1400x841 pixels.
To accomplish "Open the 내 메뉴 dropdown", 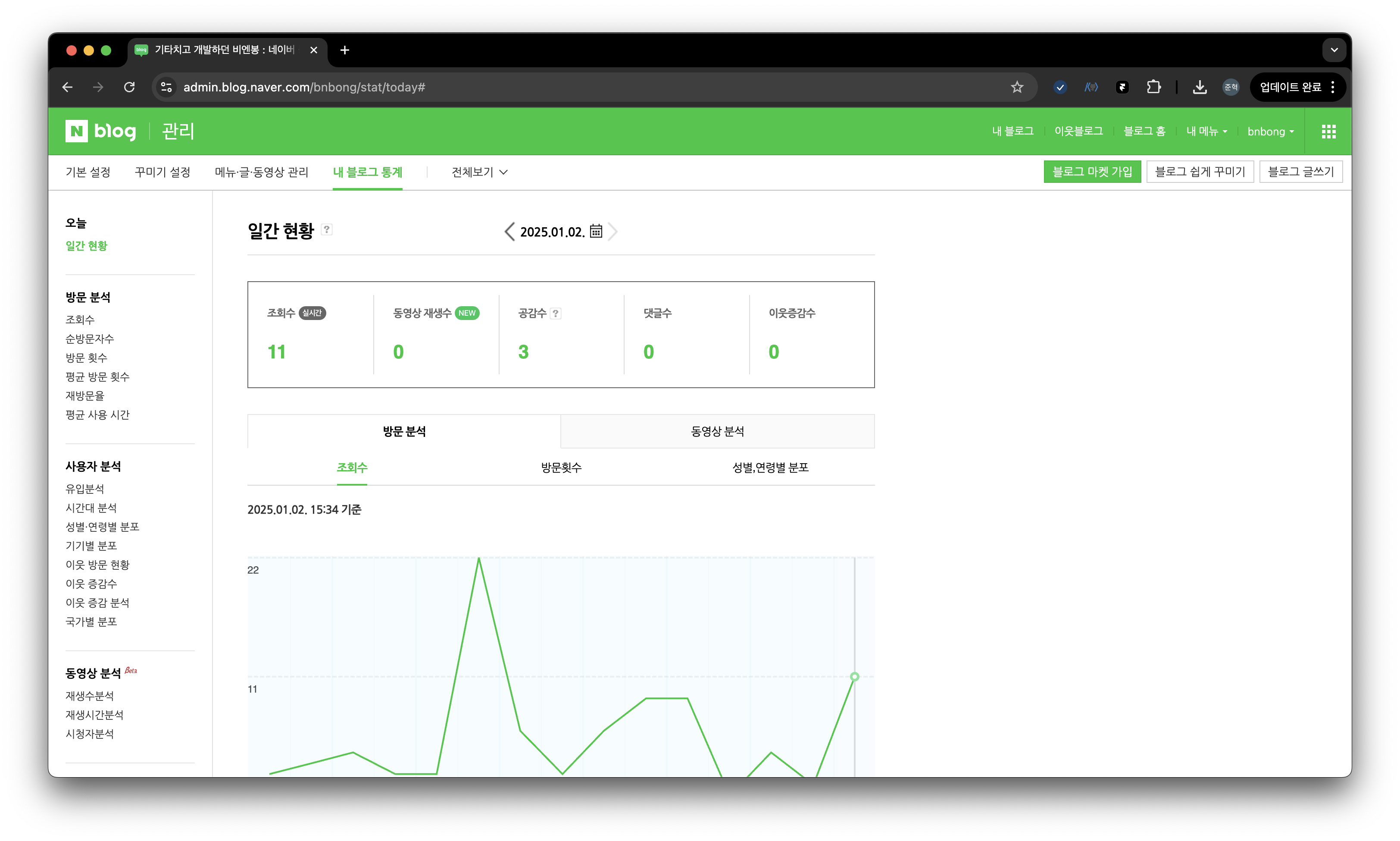I will (1207, 132).
